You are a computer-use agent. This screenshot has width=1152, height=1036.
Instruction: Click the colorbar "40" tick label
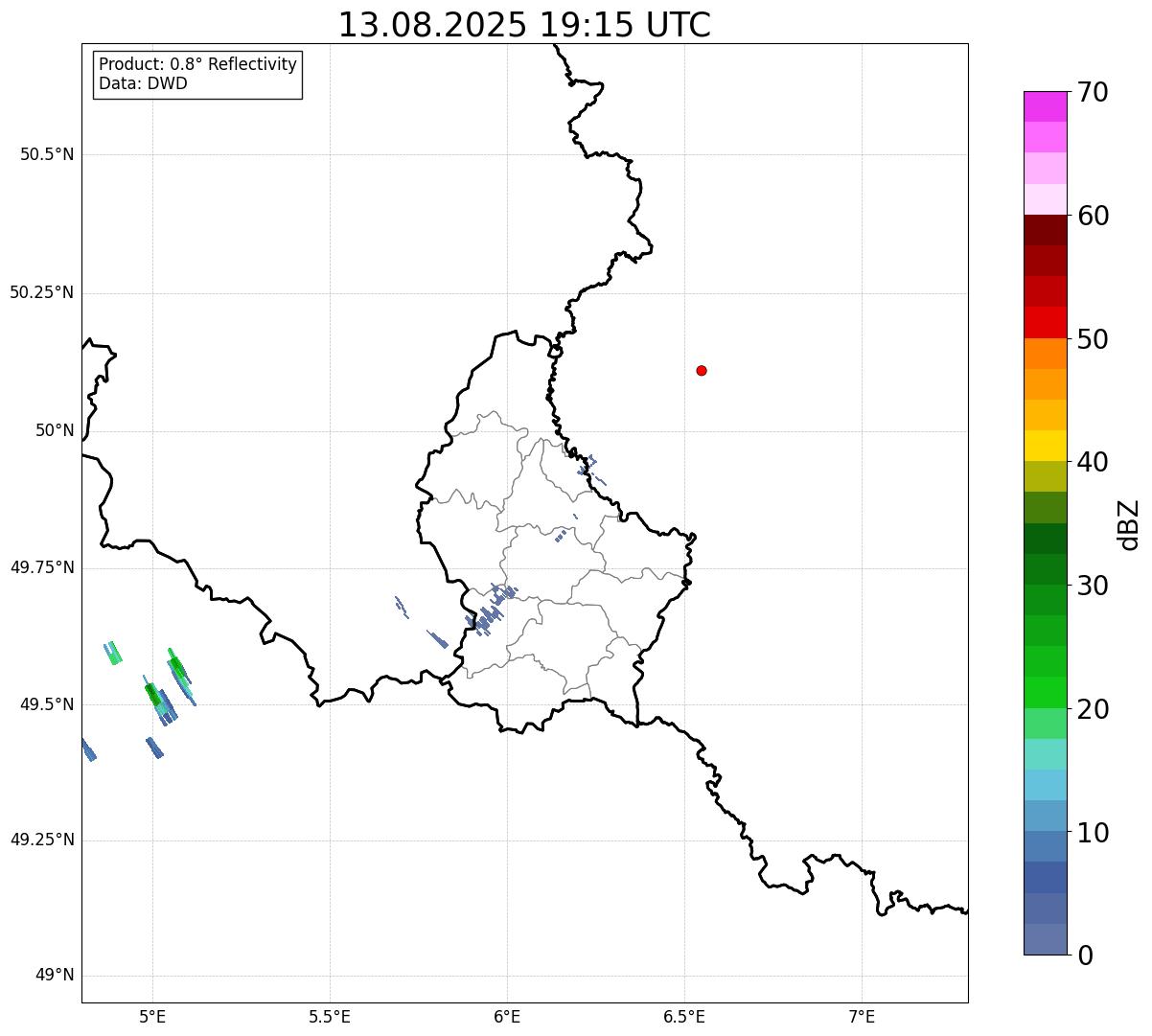click(x=1093, y=462)
